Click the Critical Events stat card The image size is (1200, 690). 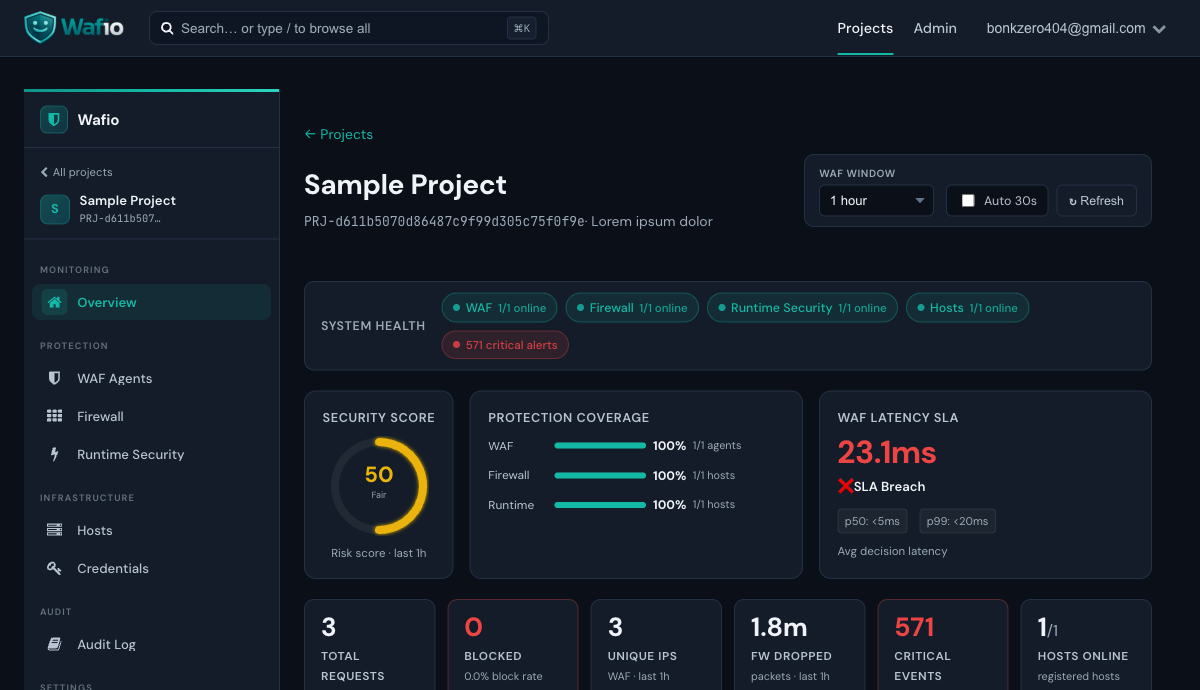943,645
